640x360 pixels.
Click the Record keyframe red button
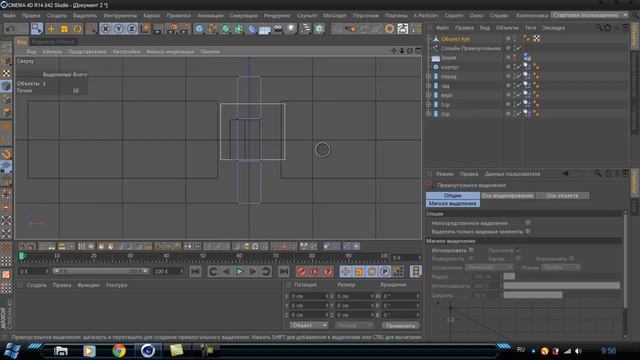[x=302, y=271]
